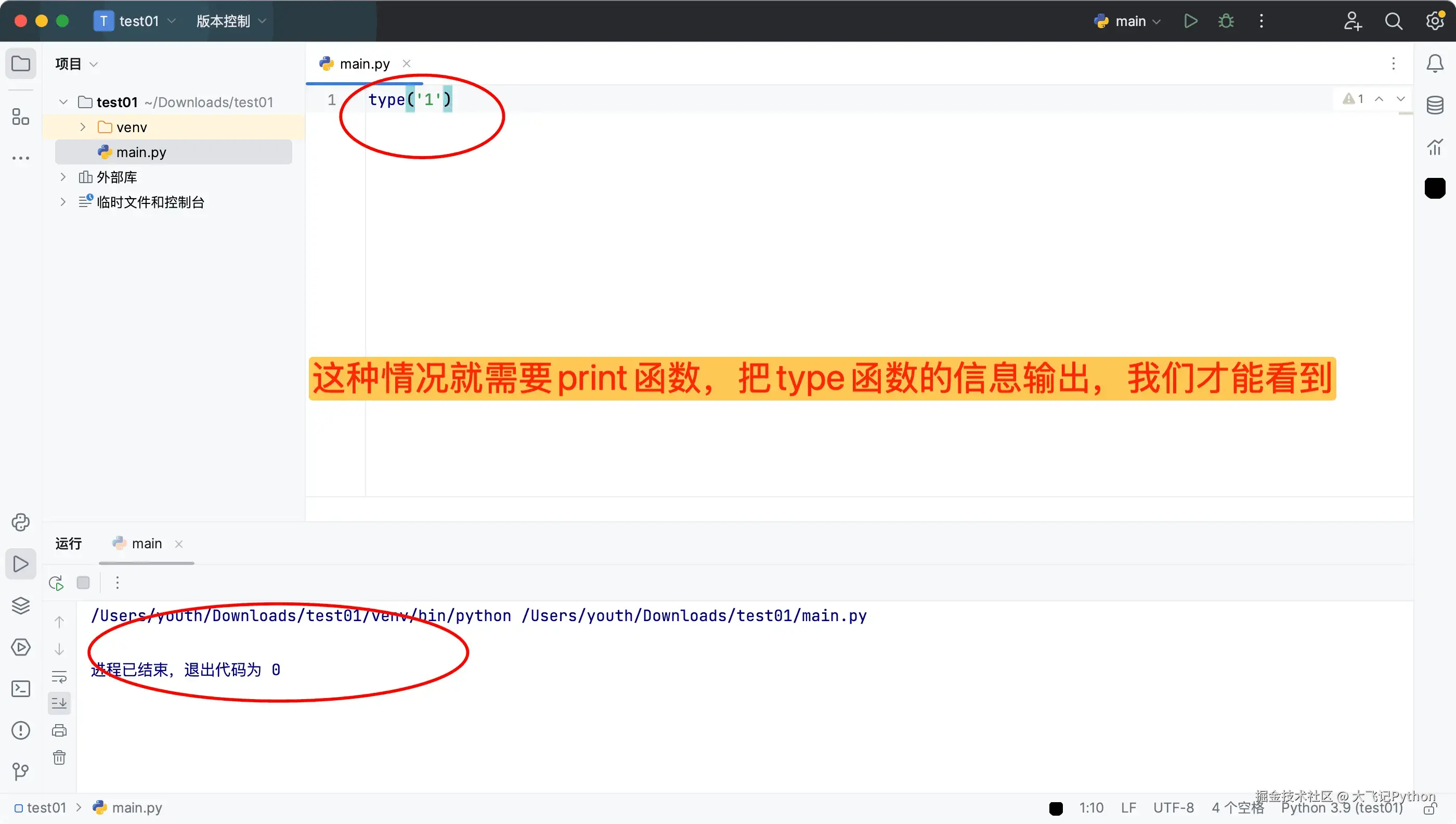The width and height of the screenshot is (1456, 824).
Task: Click the UTF-8 encoding in the status bar
Action: (1173, 807)
